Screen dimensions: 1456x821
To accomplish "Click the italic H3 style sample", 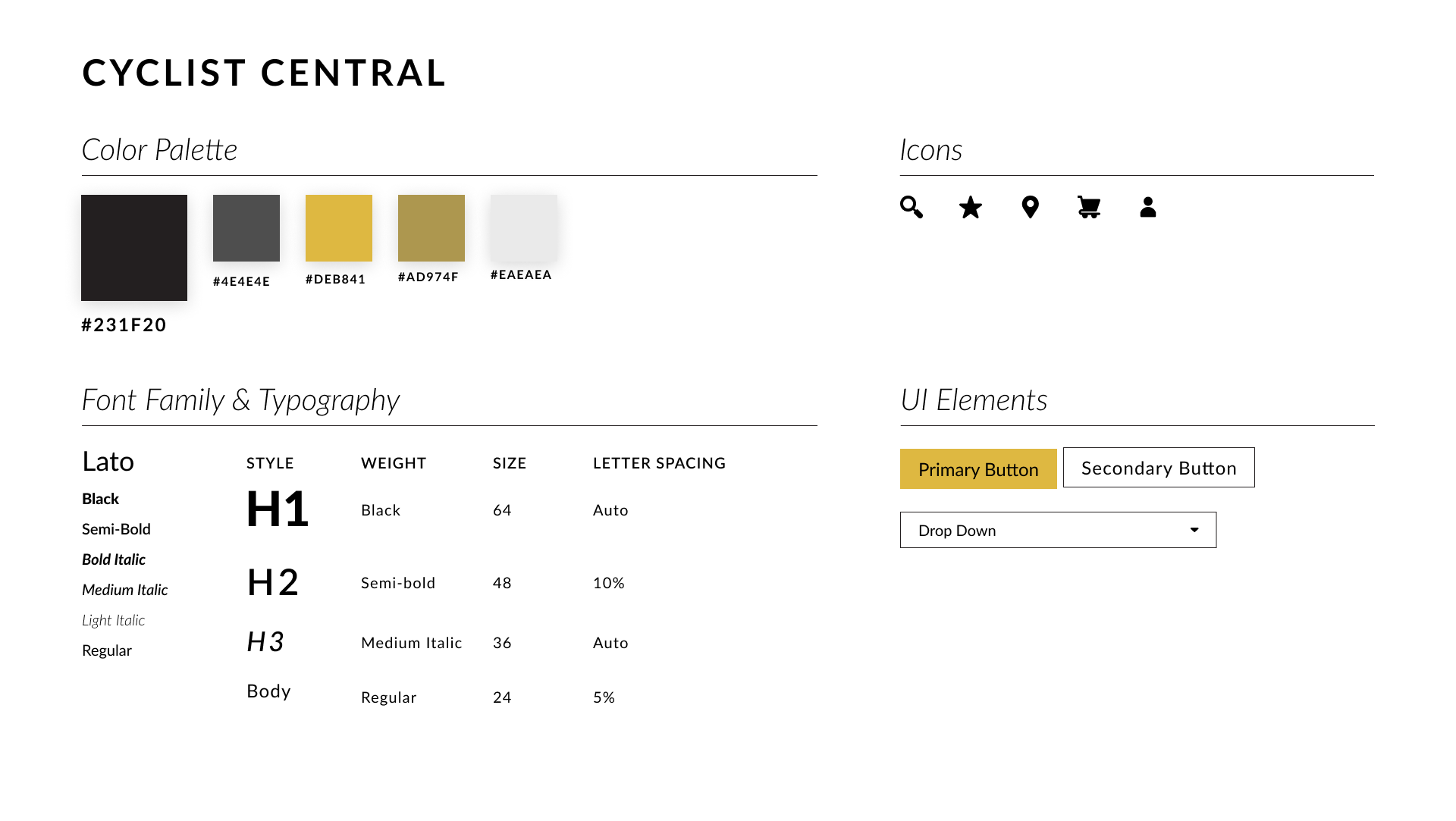I will click(265, 642).
